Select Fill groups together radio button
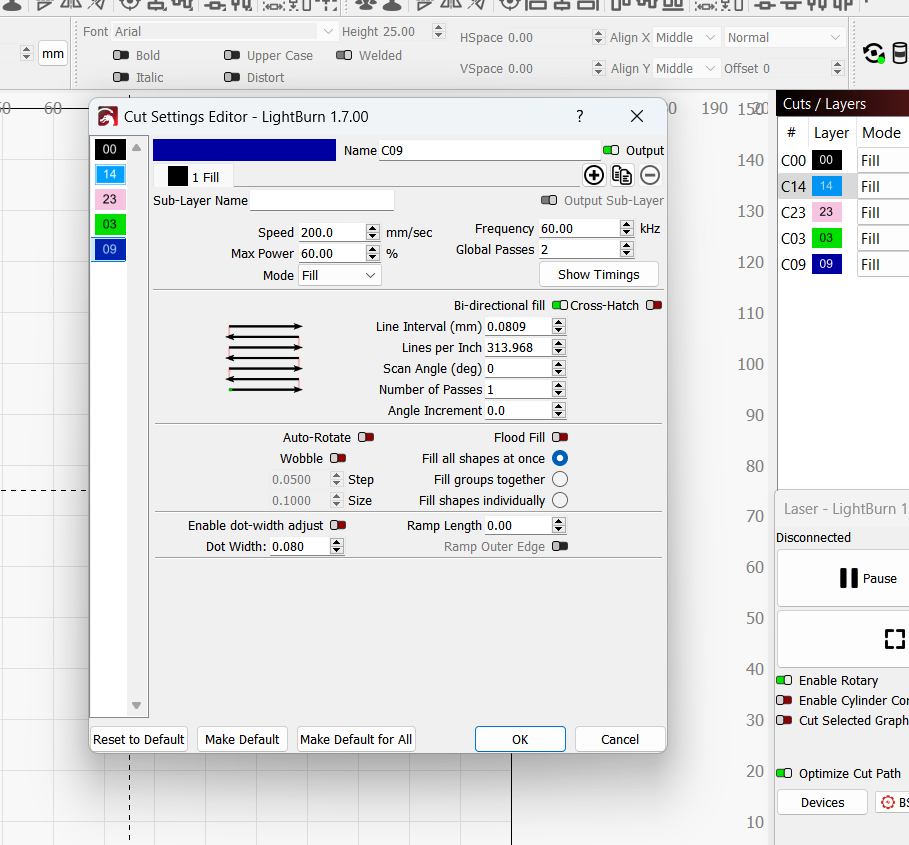This screenshot has width=909, height=845. pos(560,479)
